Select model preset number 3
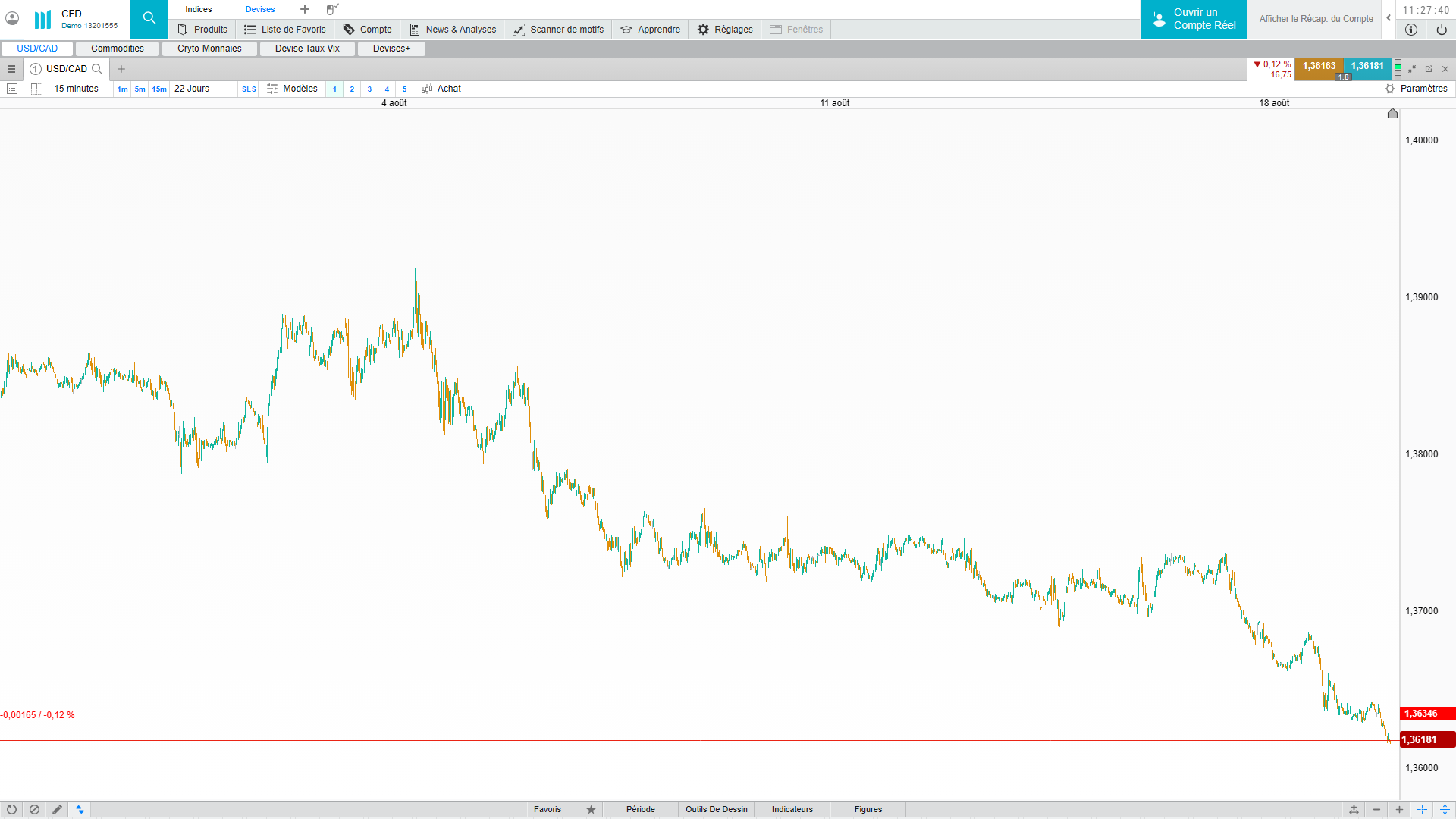Screen dimensions: 1456x819 369,89
